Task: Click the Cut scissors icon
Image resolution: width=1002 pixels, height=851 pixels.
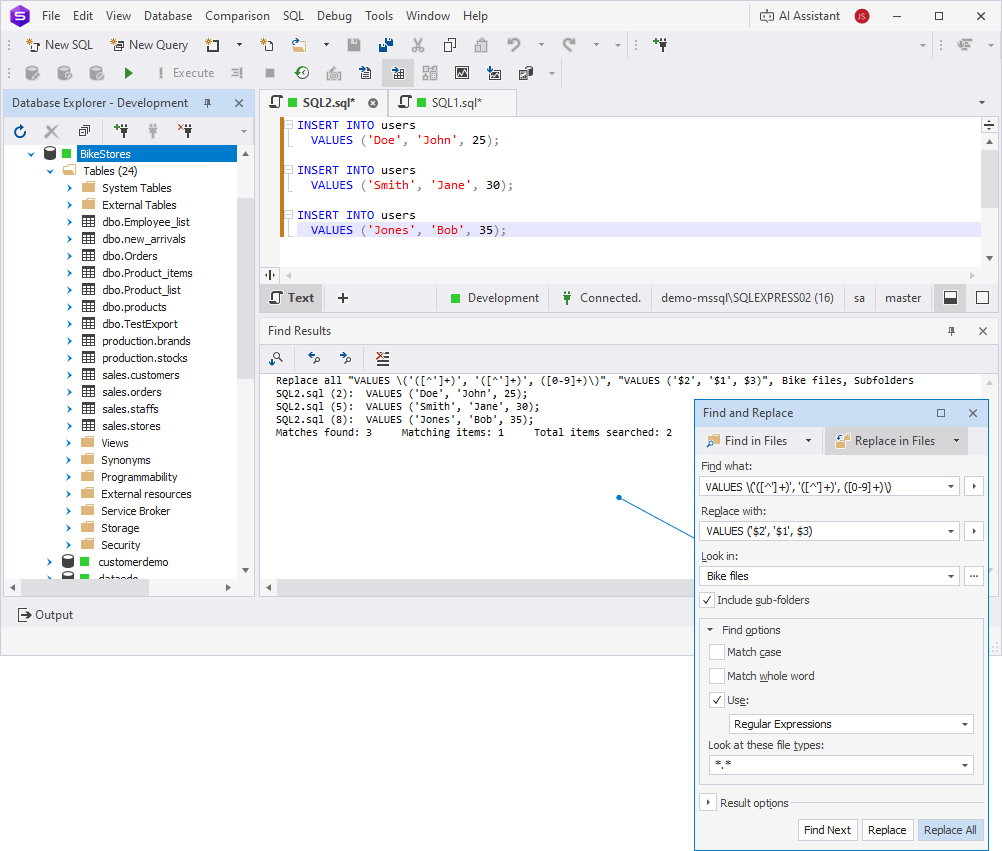Action: point(418,45)
